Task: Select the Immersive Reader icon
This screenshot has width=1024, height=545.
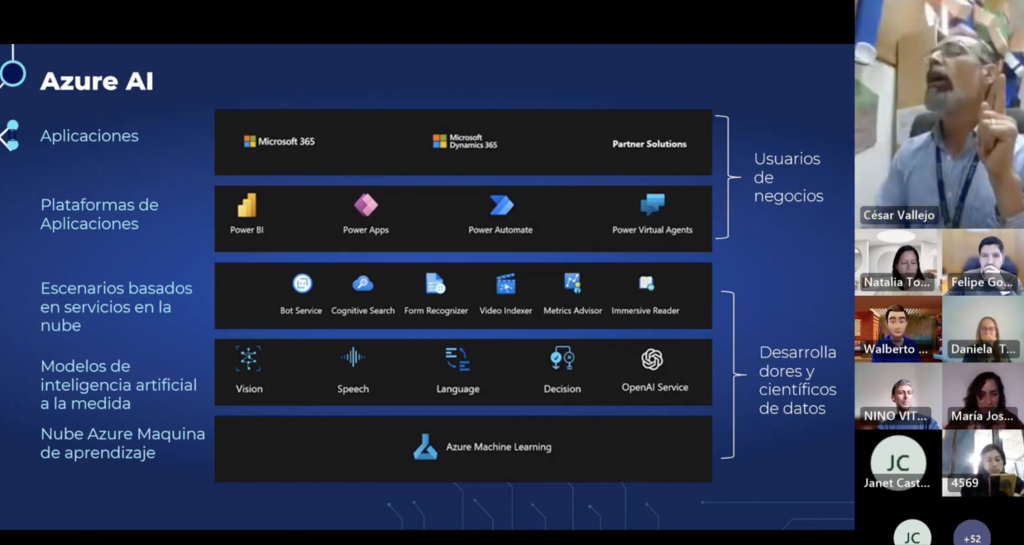Action: [647, 283]
